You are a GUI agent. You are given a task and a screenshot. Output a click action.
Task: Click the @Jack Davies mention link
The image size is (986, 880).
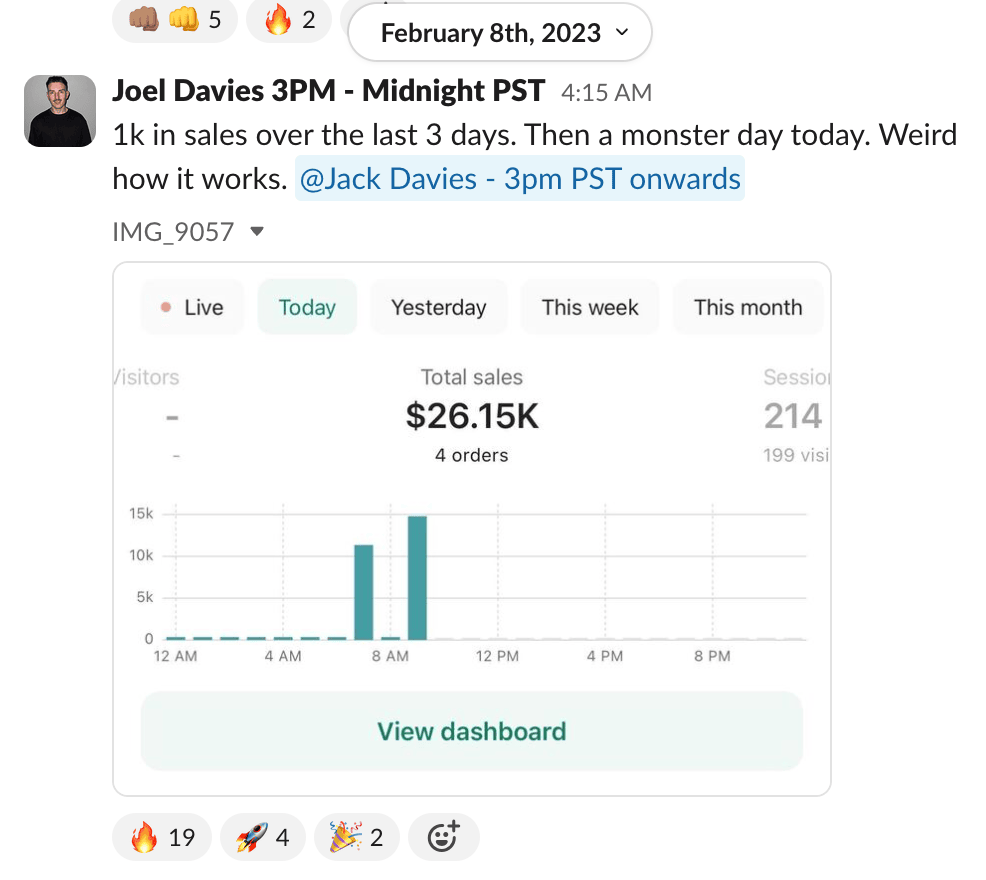519,179
